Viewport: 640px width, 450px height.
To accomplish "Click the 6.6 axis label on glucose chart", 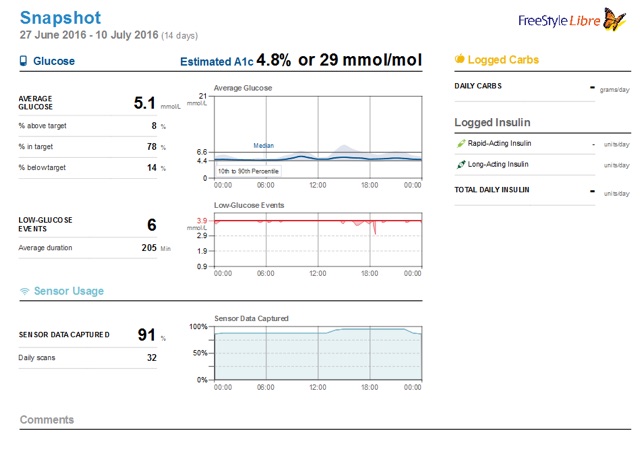I will click(x=202, y=152).
